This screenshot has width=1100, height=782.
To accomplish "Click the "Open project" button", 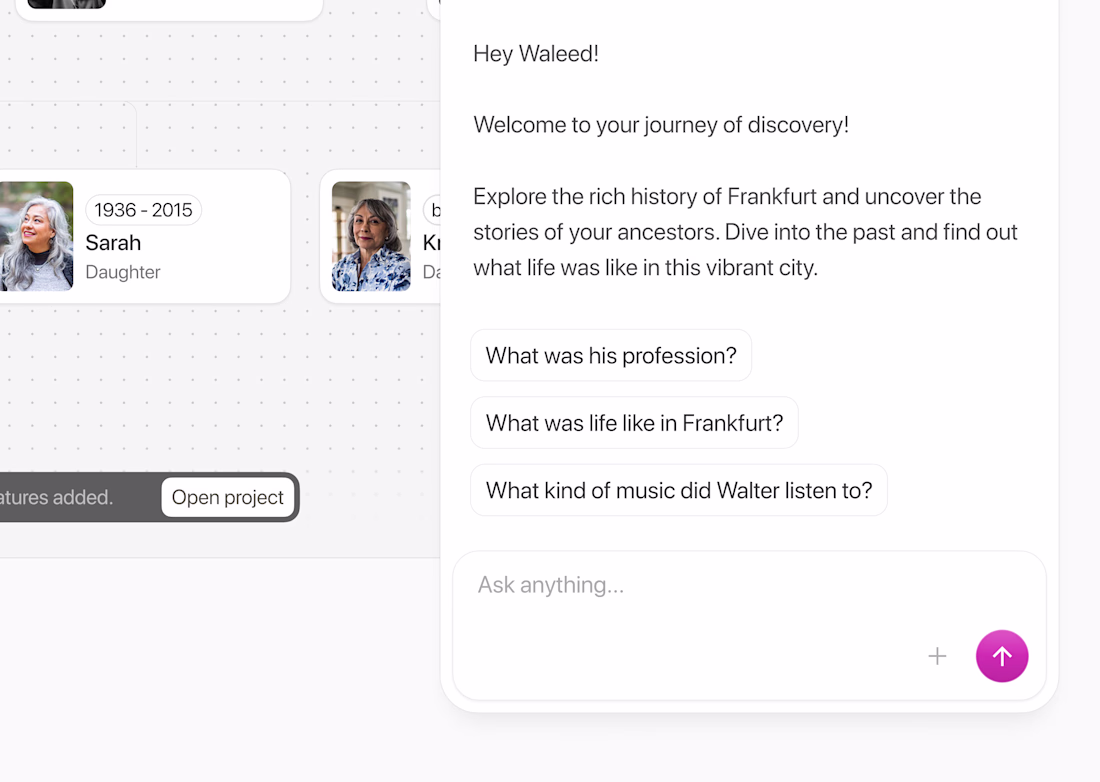I will [227, 497].
